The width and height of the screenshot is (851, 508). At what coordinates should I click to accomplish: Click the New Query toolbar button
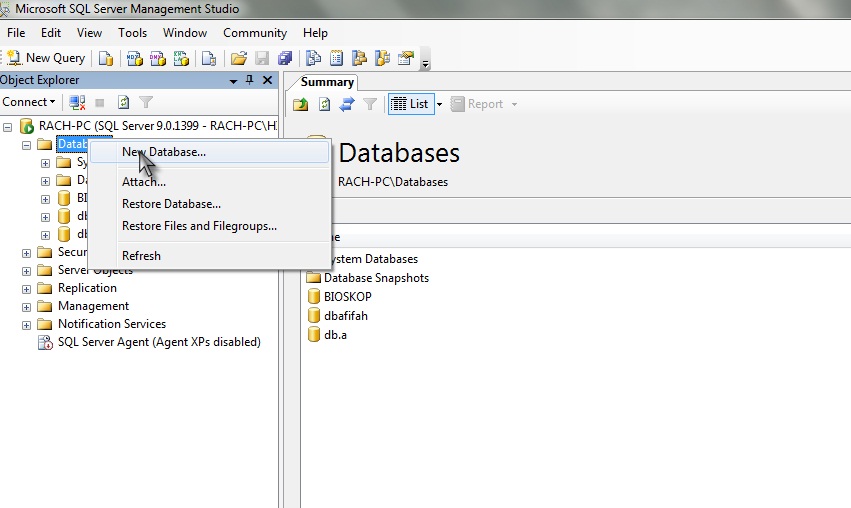tap(46, 58)
